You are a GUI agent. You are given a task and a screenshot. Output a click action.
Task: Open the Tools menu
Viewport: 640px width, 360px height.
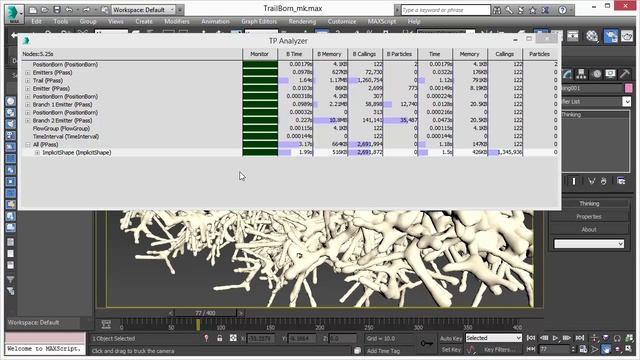(x=60, y=21)
